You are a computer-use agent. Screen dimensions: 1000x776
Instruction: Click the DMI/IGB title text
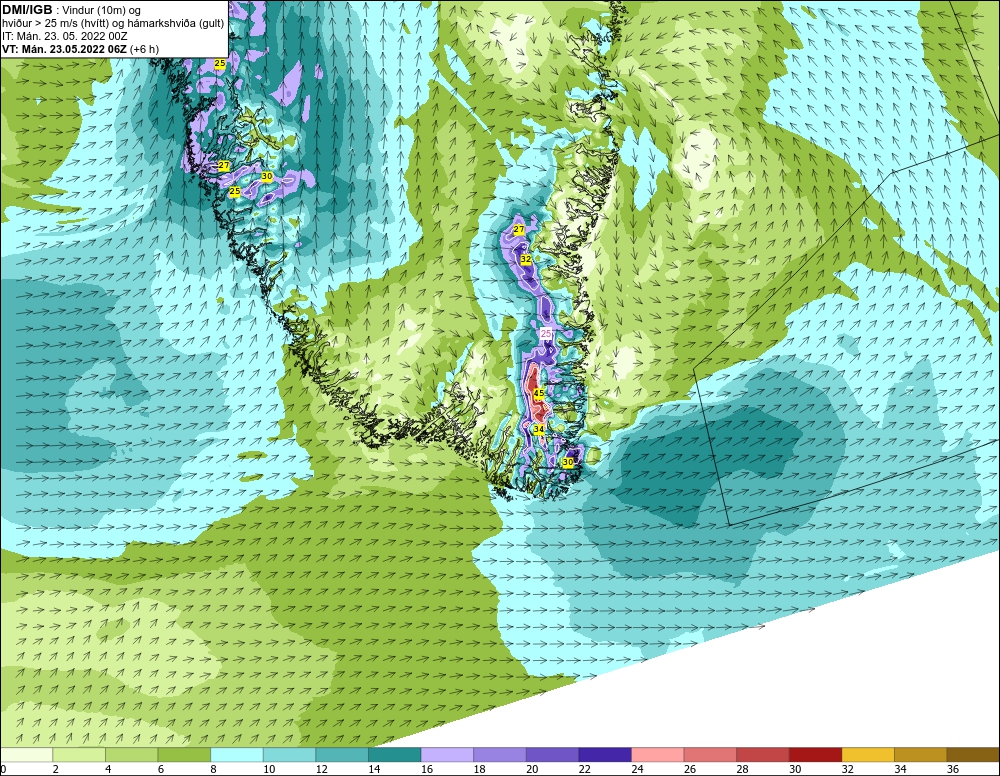tap(27, 10)
